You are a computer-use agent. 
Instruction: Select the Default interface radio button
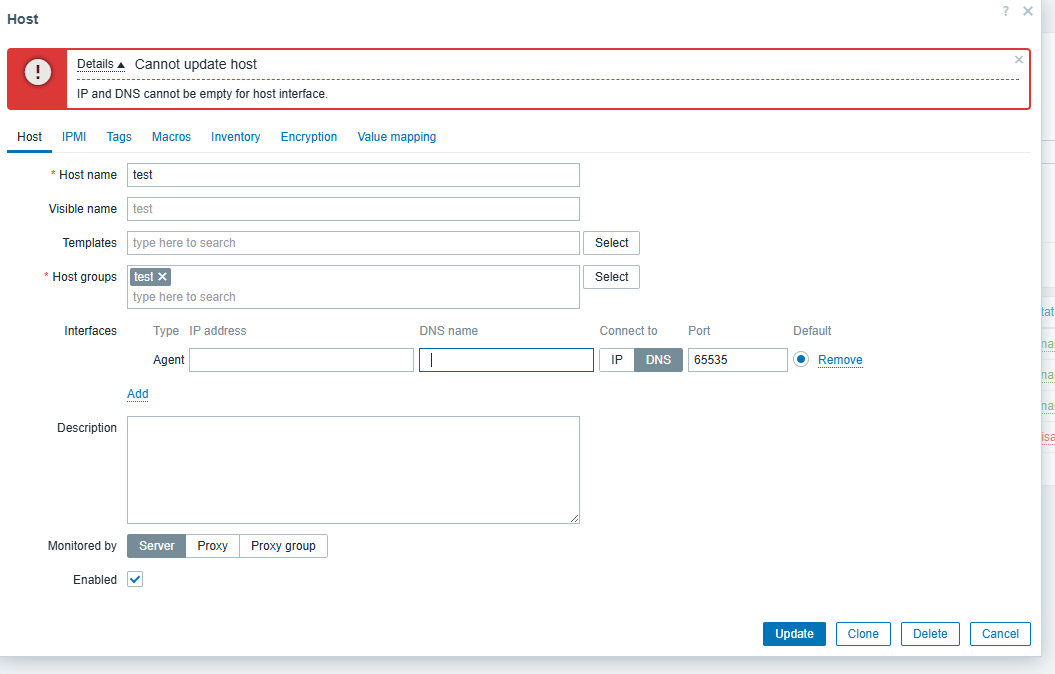tap(801, 360)
